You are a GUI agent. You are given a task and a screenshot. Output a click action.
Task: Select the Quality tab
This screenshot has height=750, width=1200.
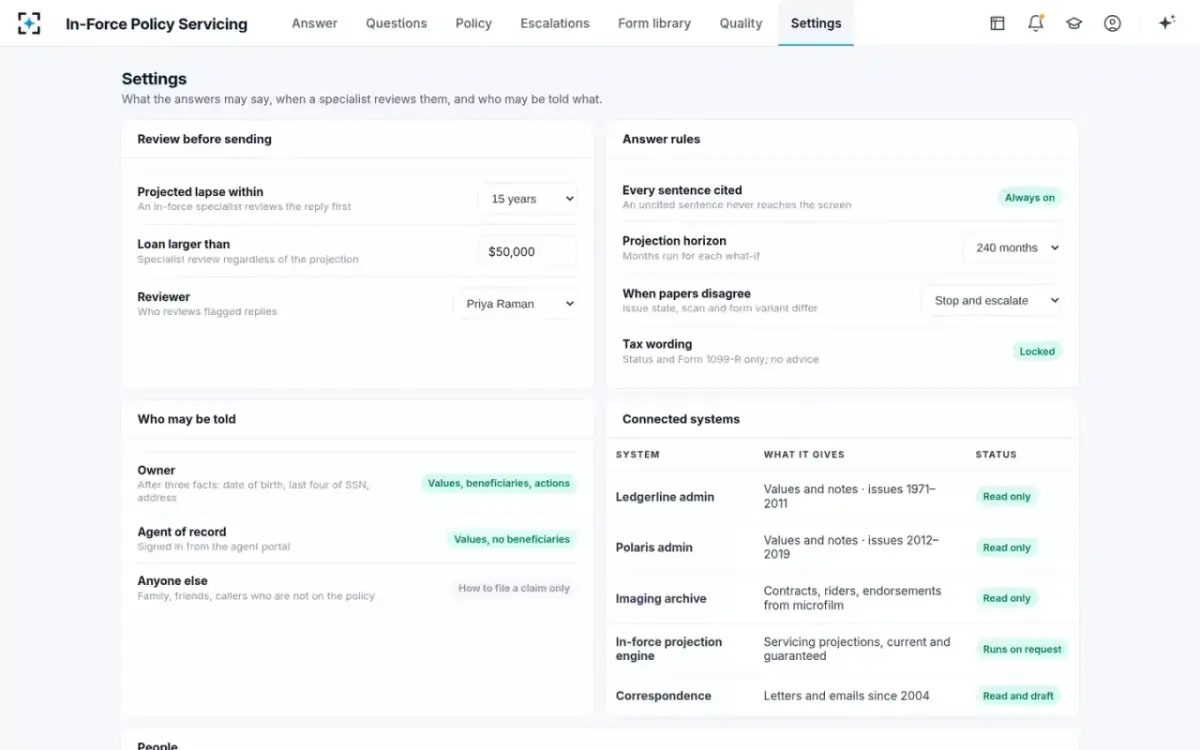point(741,23)
